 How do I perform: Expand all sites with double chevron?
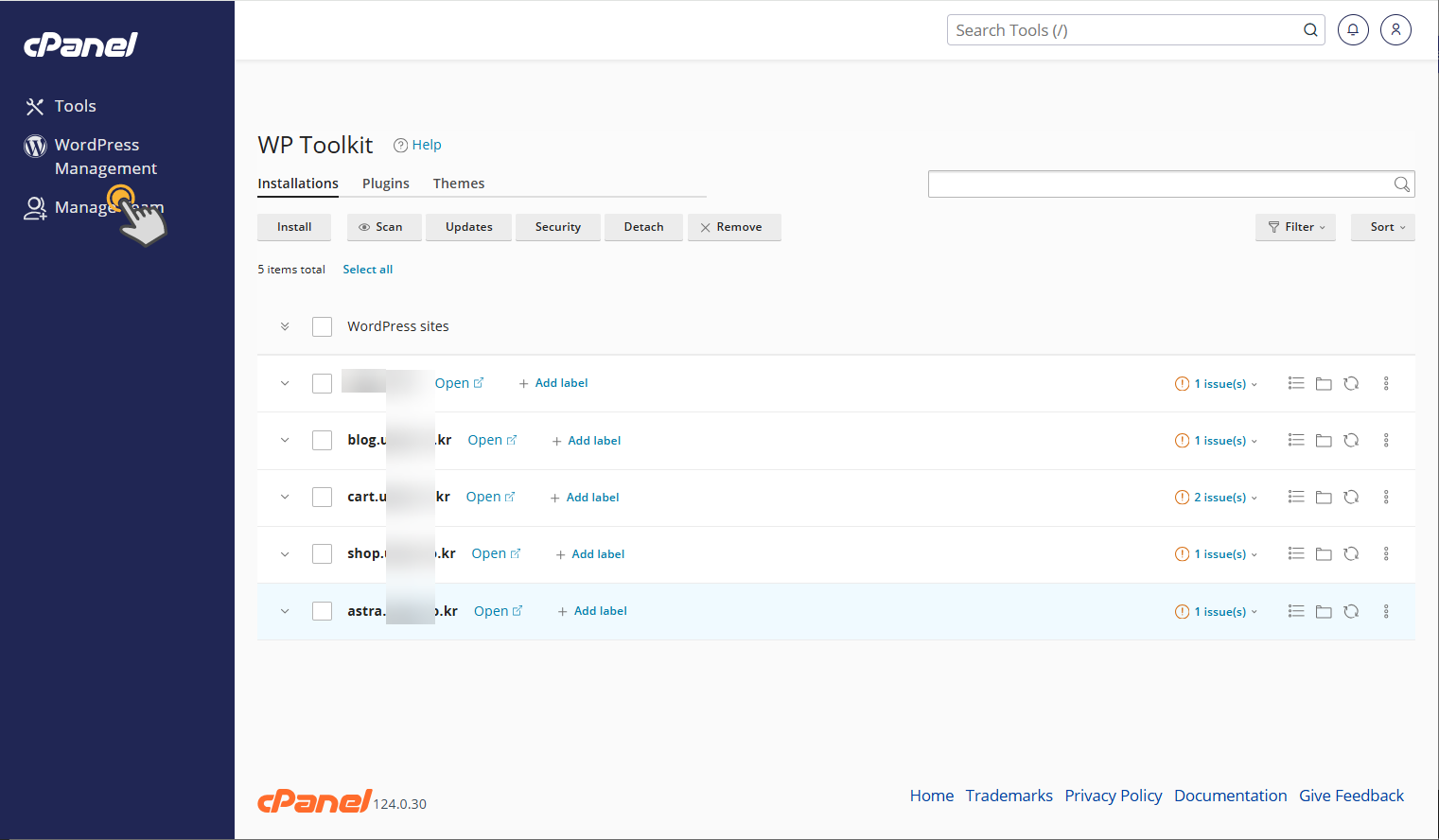(x=285, y=326)
